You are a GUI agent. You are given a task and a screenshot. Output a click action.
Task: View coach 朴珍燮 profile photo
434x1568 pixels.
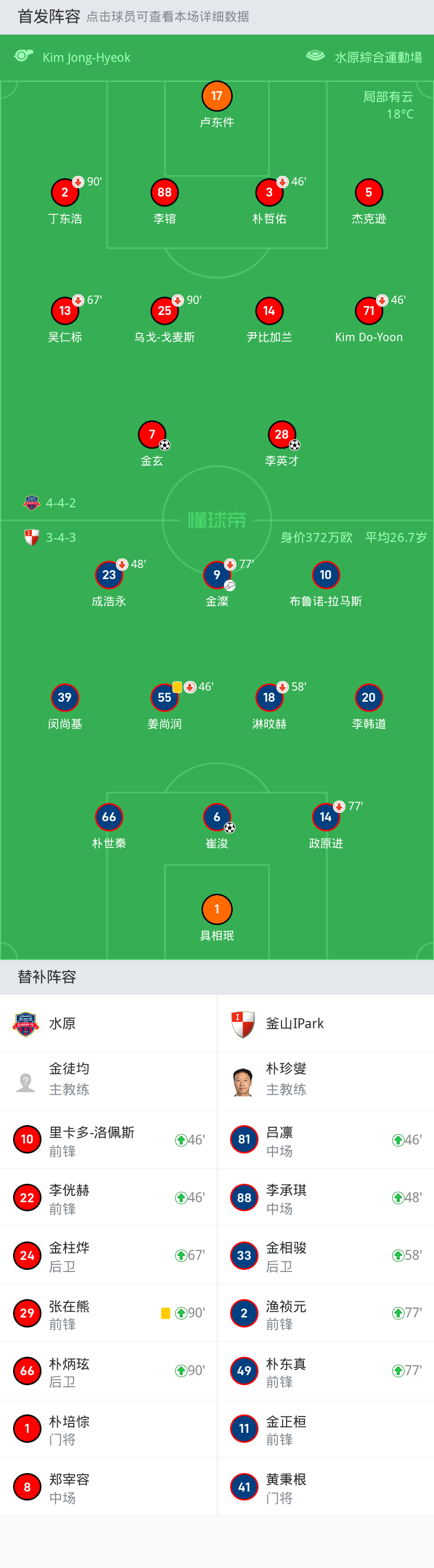click(x=243, y=1082)
